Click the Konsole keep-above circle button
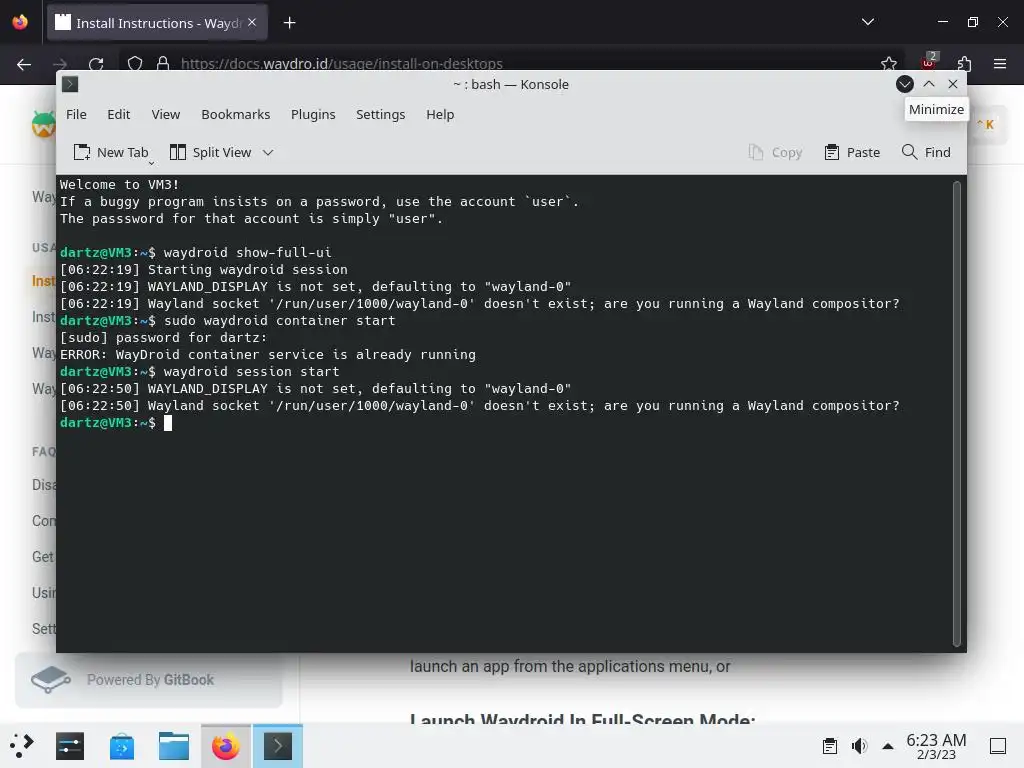 tap(904, 84)
